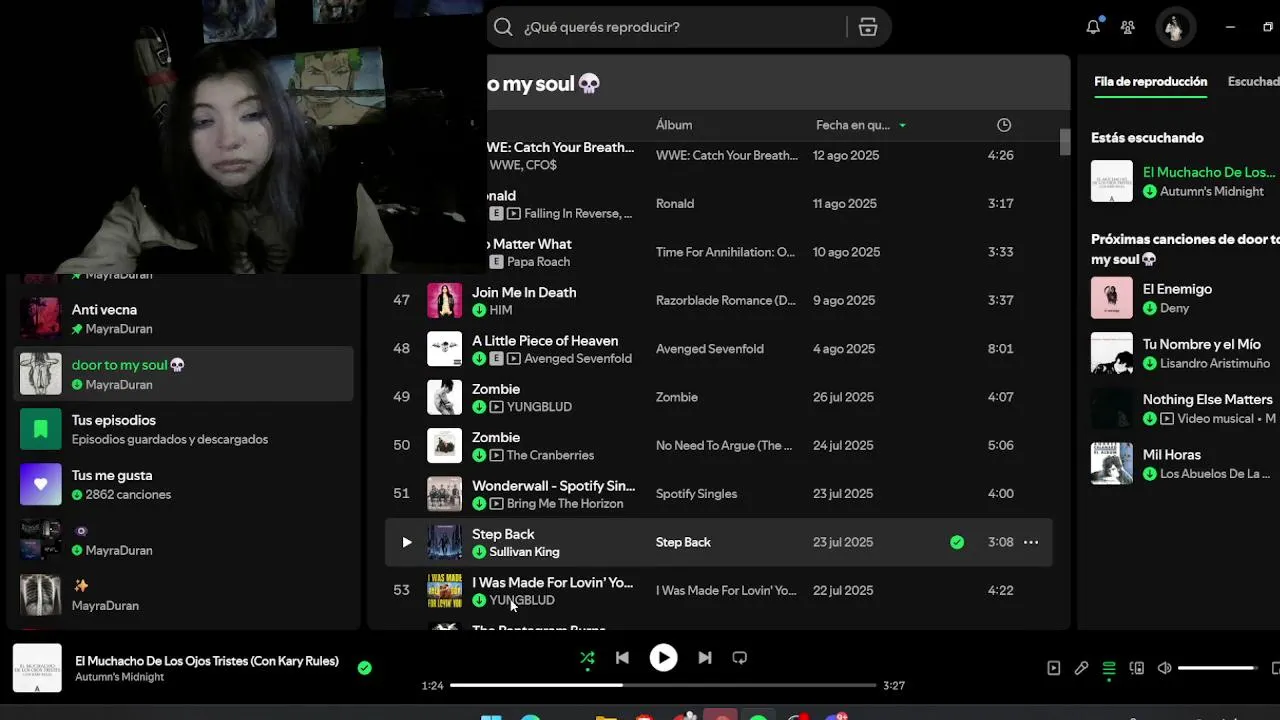The image size is (1280, 720).
Task: Click A Little Piece of Heaven cover
Action: [445, 348]
